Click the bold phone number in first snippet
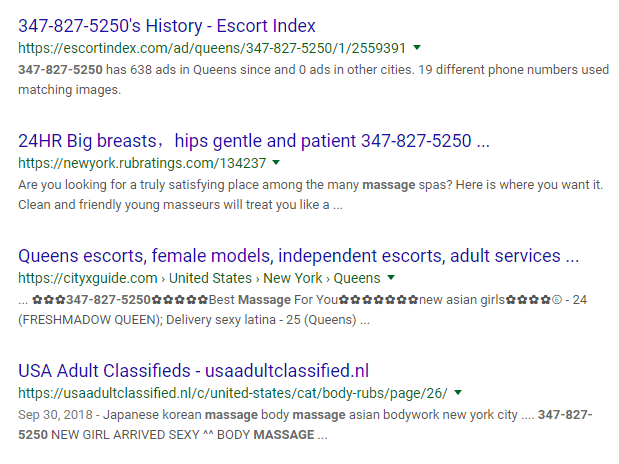 (x=58, y=71)
